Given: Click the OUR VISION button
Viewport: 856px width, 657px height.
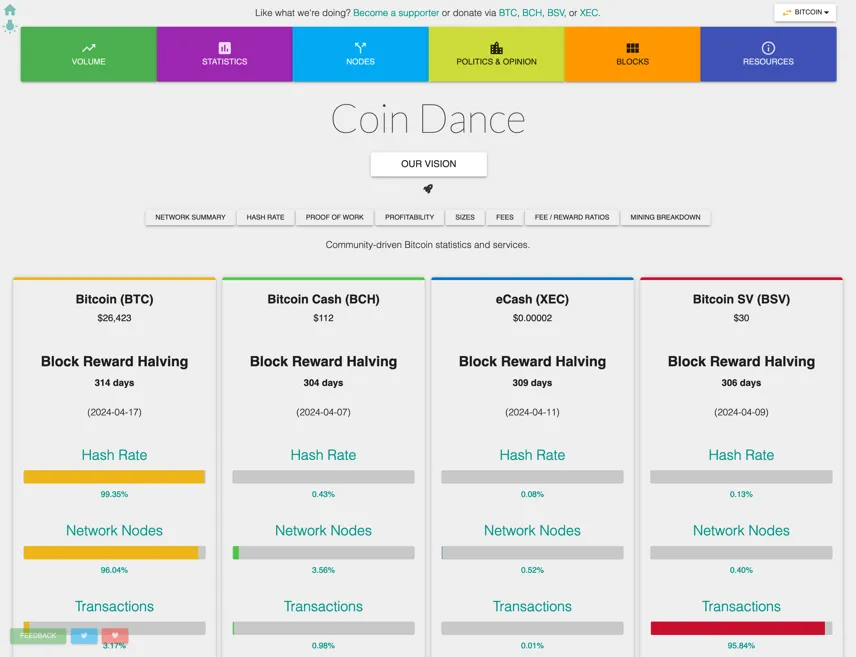Looking at the screenshot, I should tap(429, 164).
